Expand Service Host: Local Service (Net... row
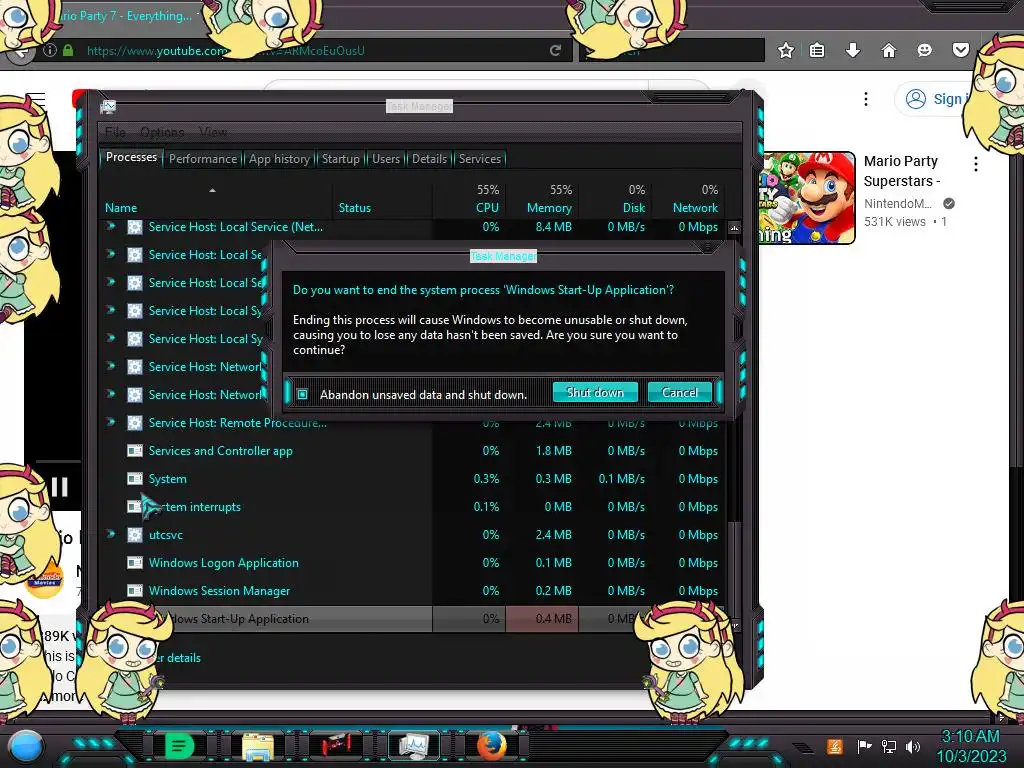1024x768 pixels. [111, 227]
